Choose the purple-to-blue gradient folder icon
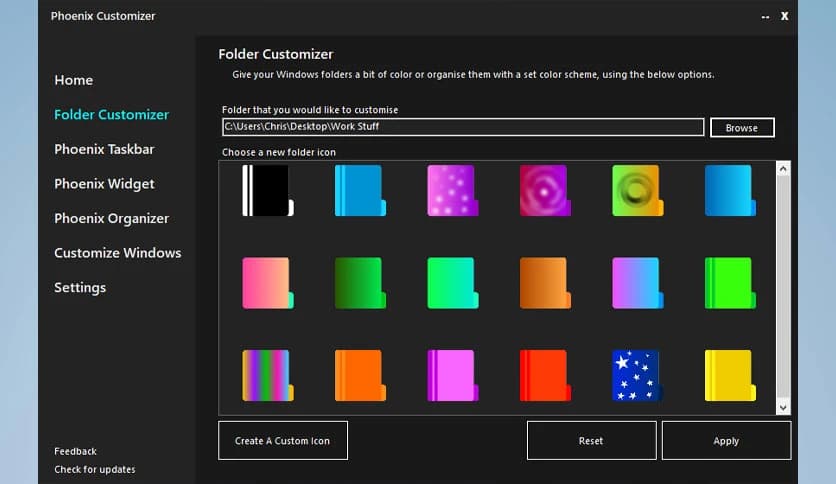Screen dimensions: 836x484 638,283
